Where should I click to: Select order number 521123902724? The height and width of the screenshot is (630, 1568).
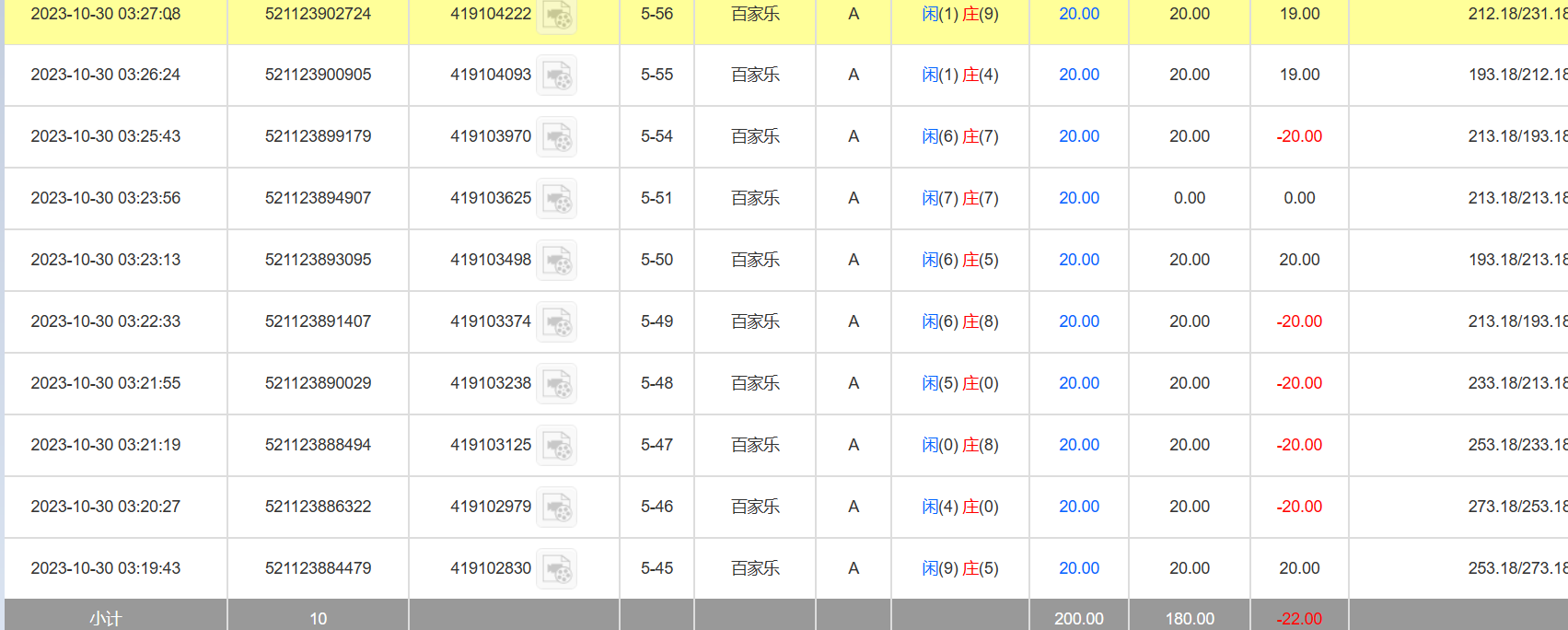click(x=318, y=14)
